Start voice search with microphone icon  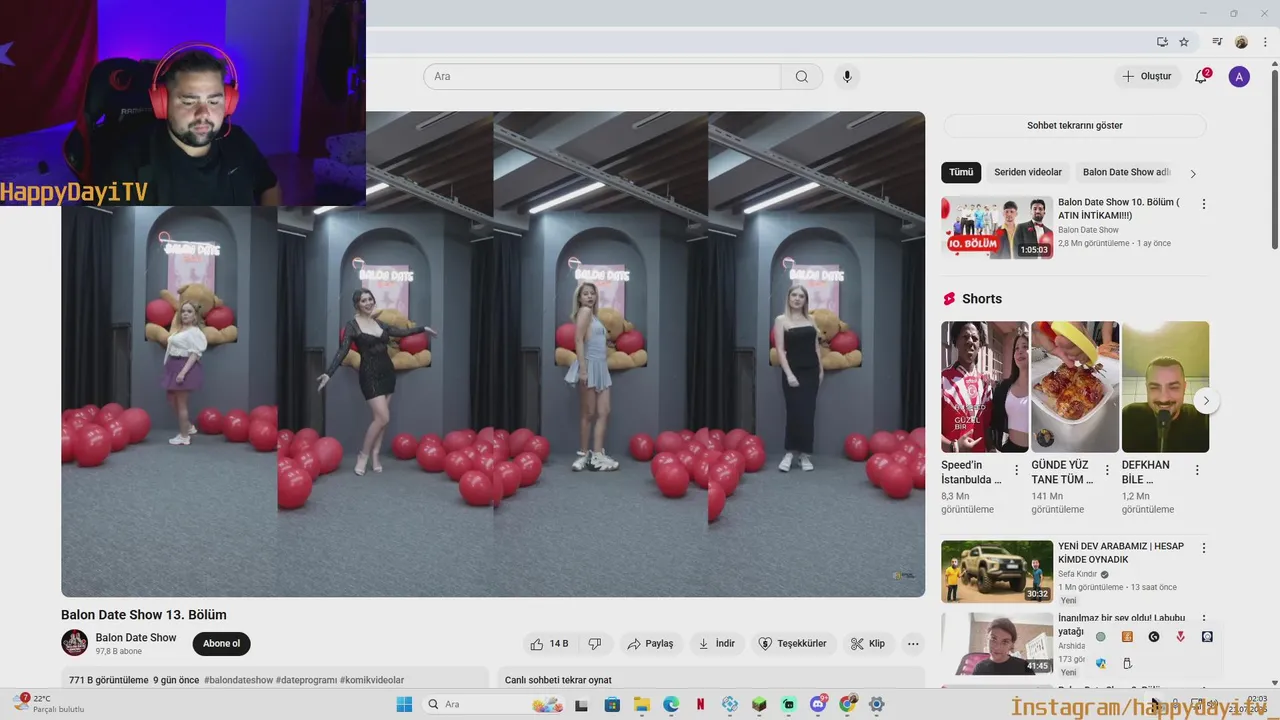click(848, 77)
